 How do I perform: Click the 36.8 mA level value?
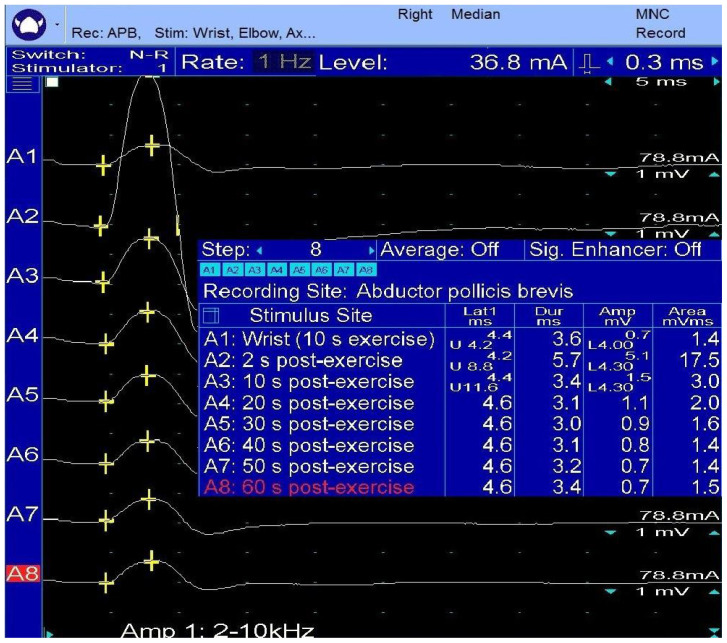(x=518, y=62)
